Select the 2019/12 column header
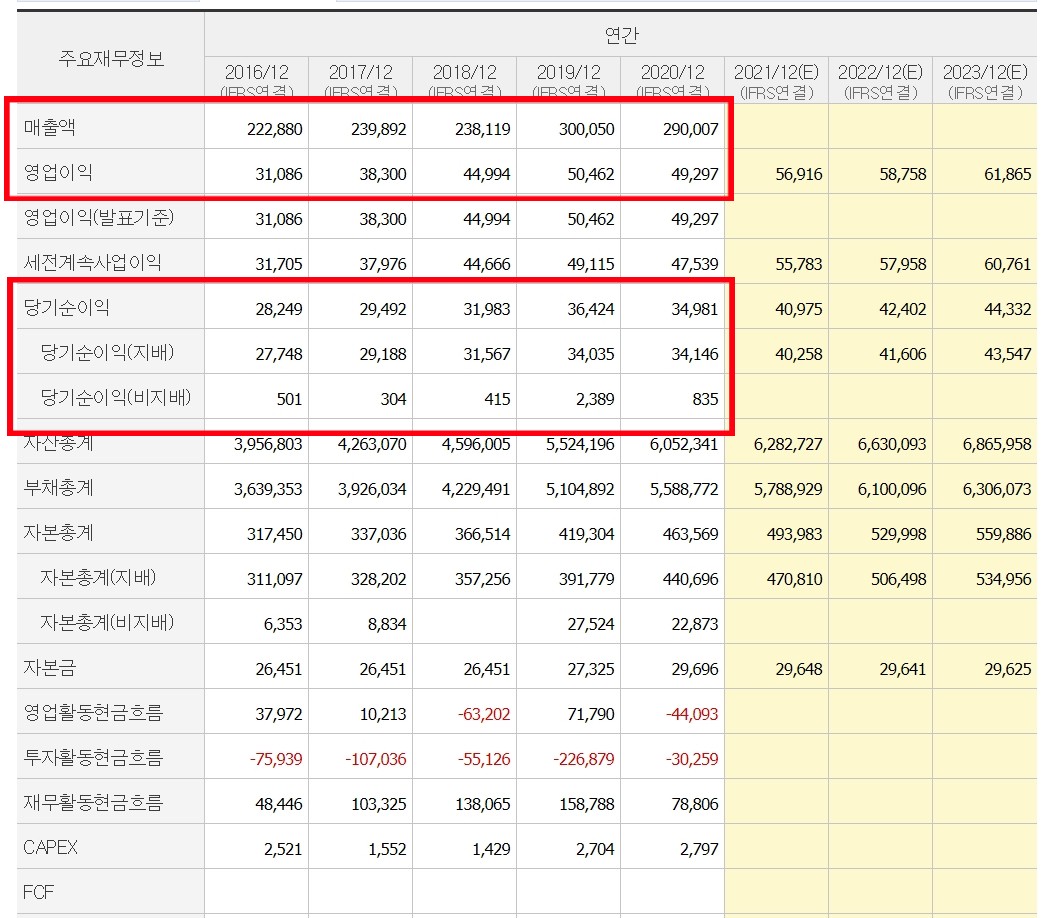 (568, 80)
